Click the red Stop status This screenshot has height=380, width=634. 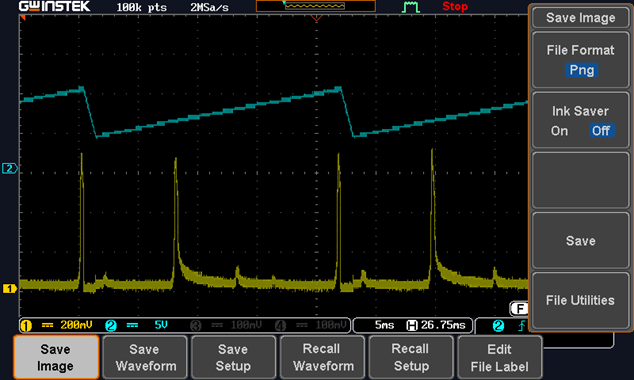[x=455, y=6]
